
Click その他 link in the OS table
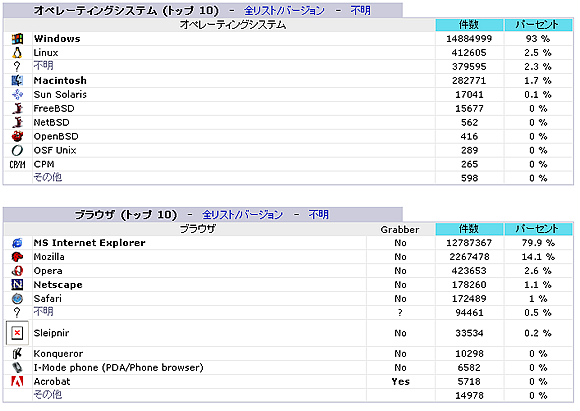48,178
